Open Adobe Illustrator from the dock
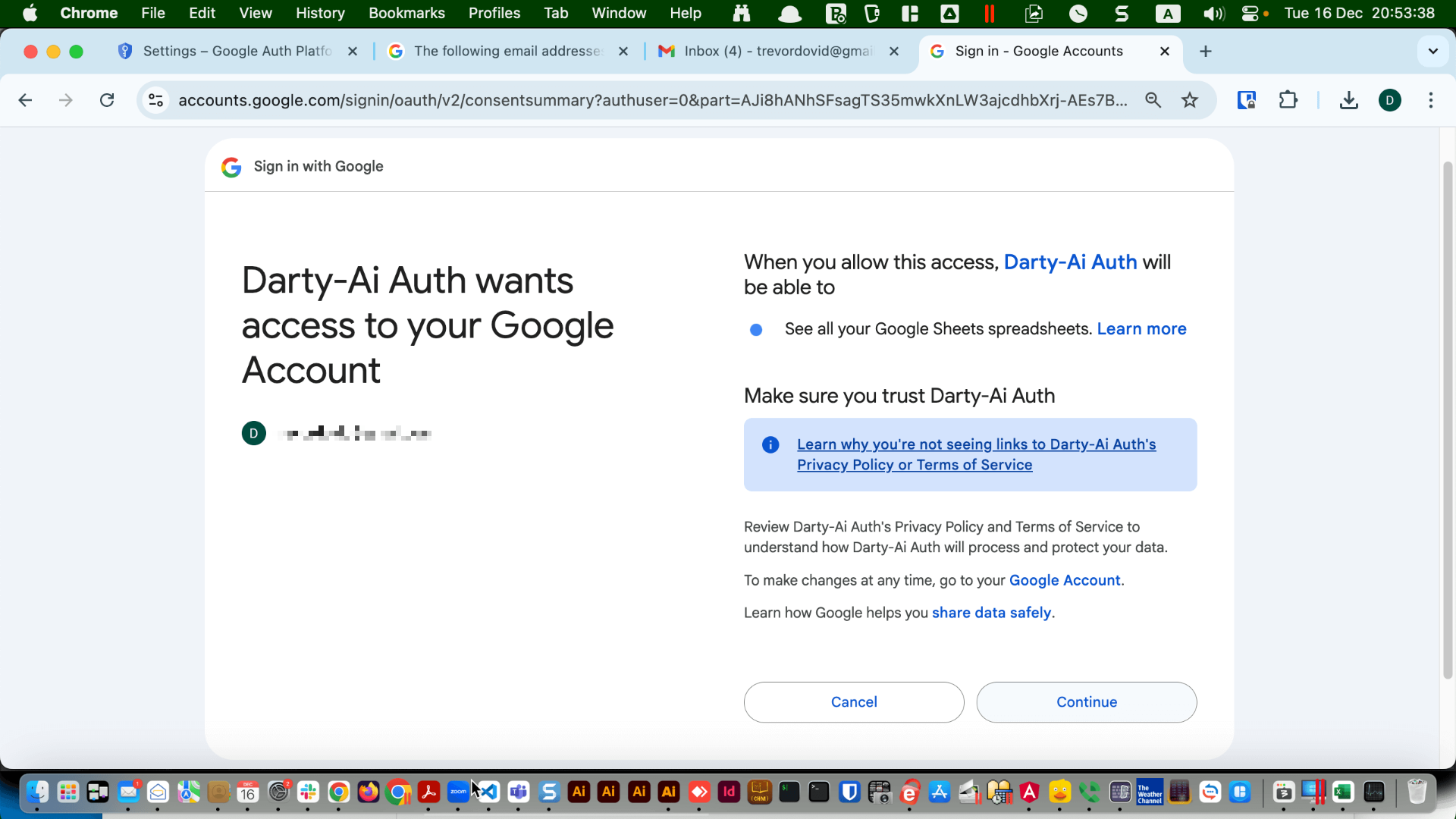 click(x=579, y=792)
